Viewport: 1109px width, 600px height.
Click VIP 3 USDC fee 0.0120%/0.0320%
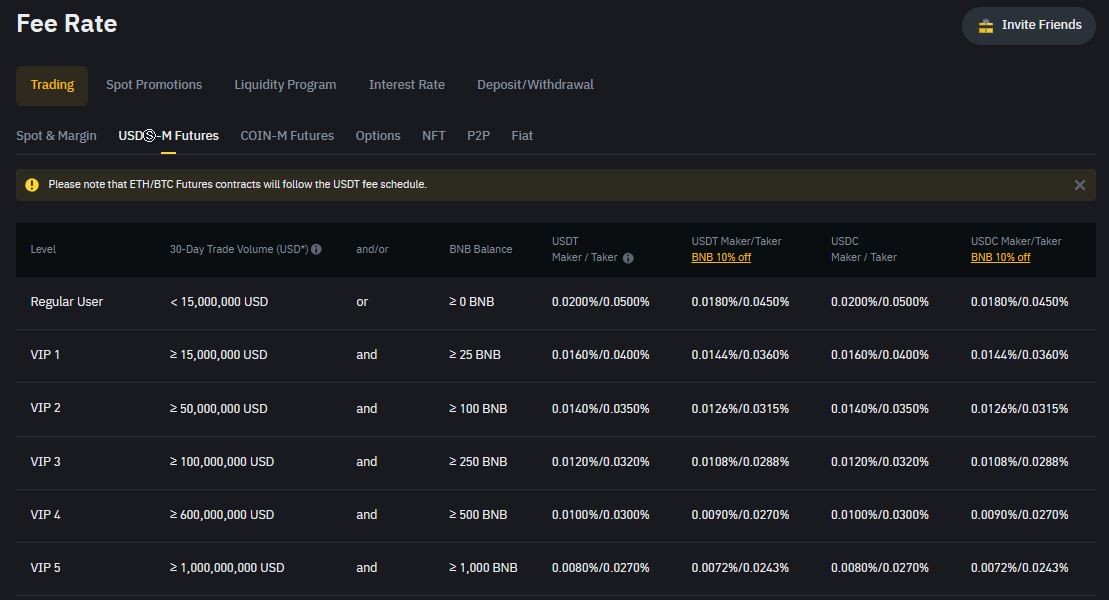[880, 462]
